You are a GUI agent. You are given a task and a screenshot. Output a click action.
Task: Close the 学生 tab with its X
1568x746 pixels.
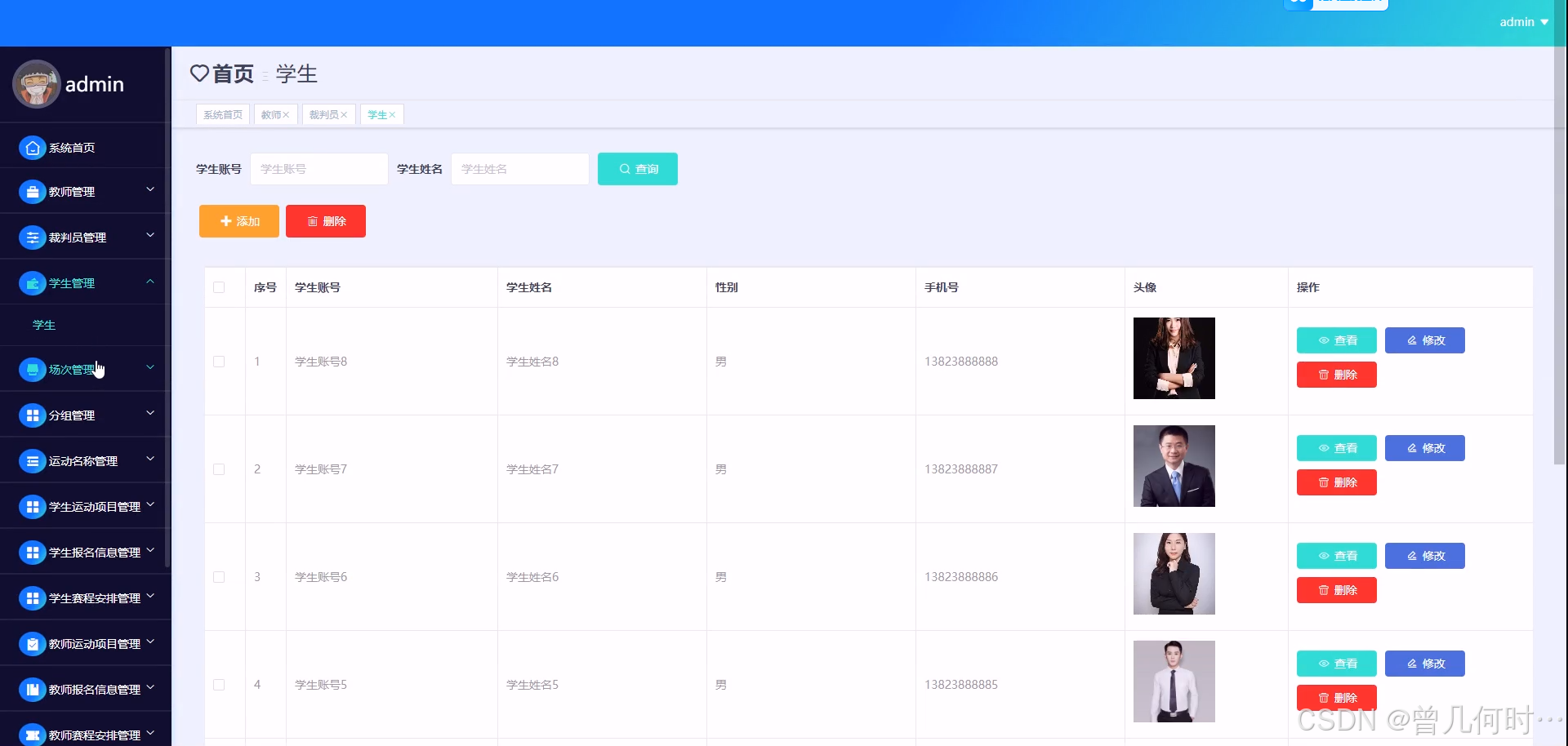coord(392,115)
